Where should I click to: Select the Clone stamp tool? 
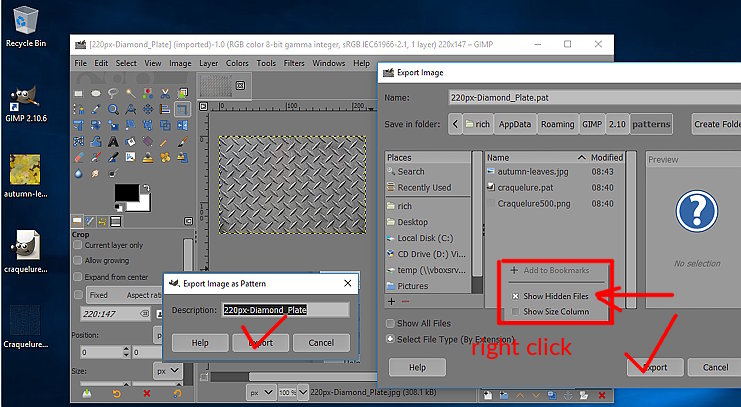(148, 157)
